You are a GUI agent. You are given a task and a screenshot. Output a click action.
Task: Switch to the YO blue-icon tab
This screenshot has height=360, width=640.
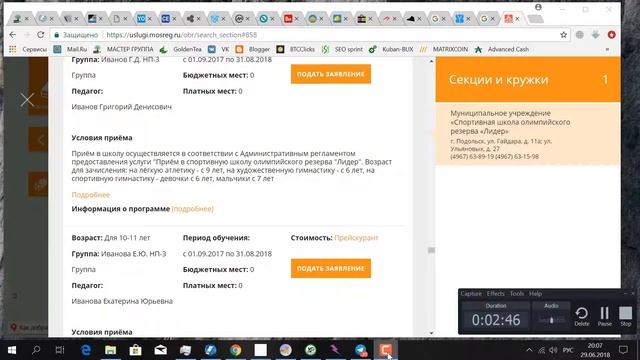[141, 19]
